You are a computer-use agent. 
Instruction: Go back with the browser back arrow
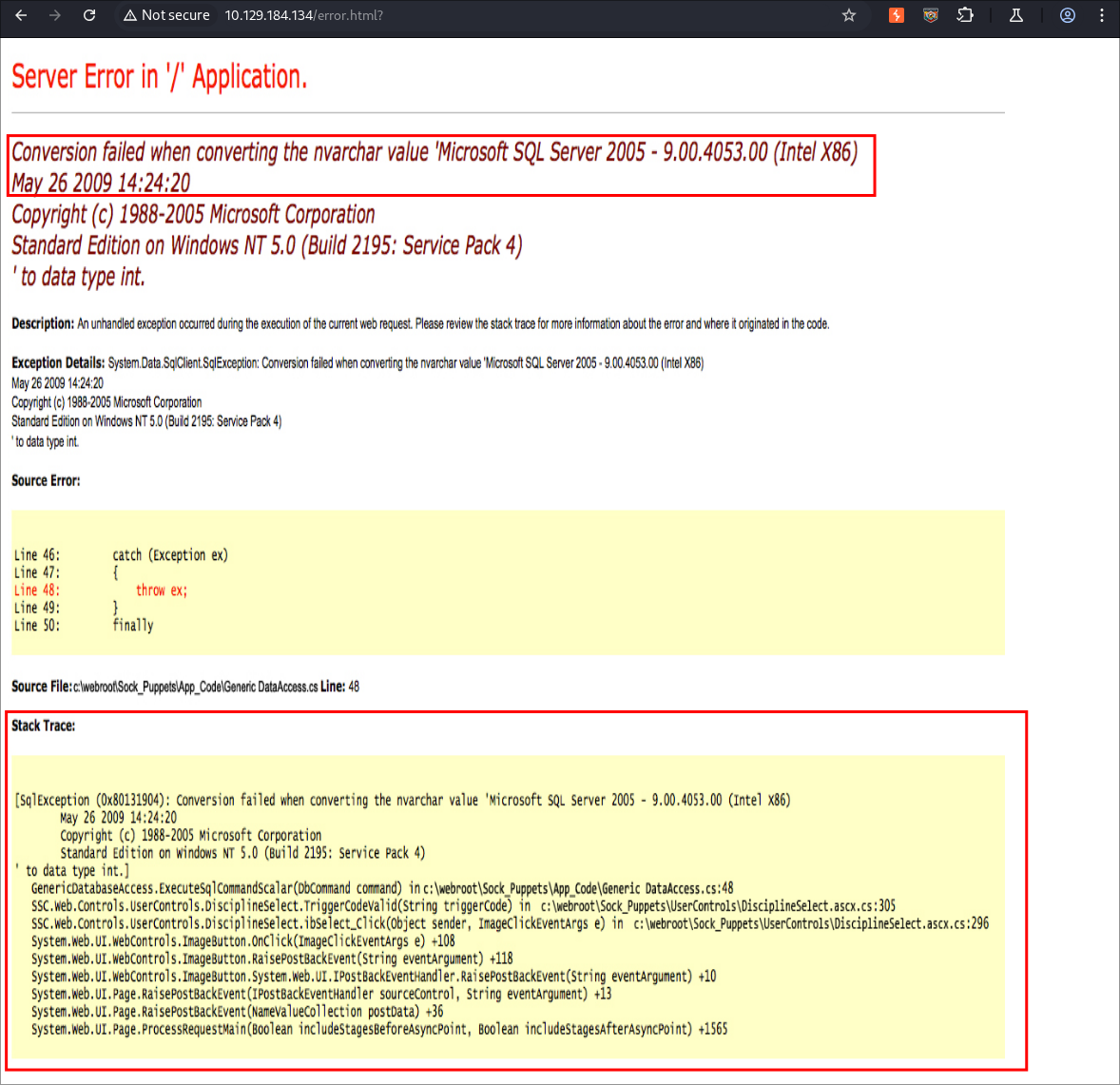[x=22, y=15]
